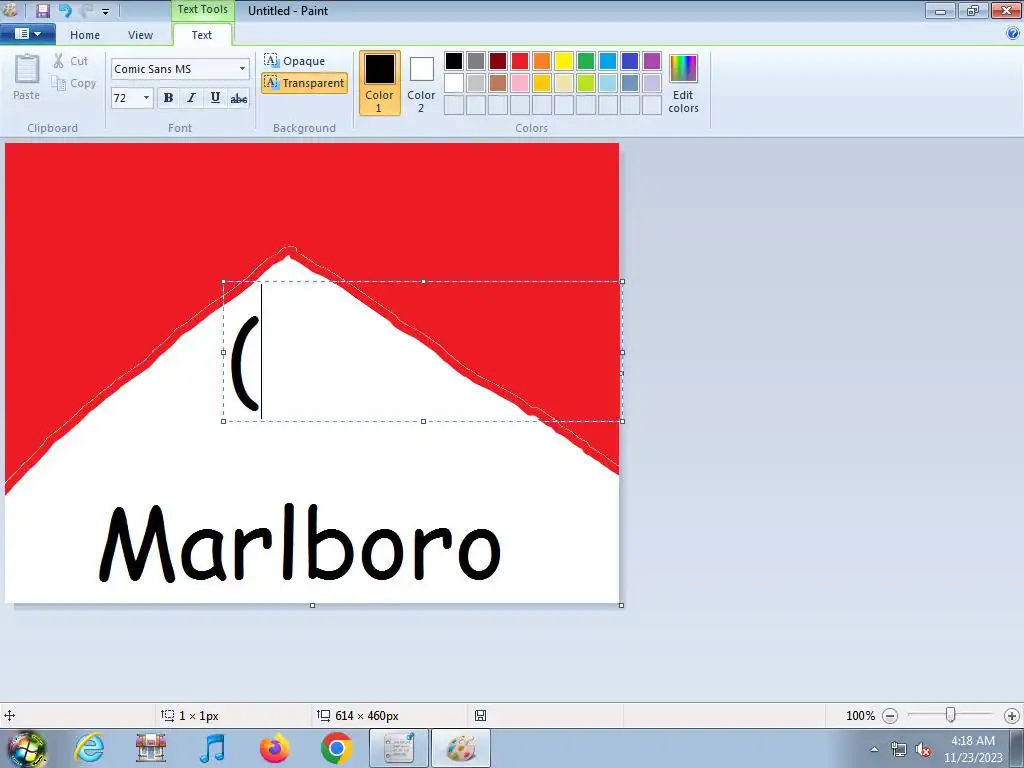Screen dimensions: 1024x768
Task: Open Paint Help question mark icon
Action: point(1013,34)
